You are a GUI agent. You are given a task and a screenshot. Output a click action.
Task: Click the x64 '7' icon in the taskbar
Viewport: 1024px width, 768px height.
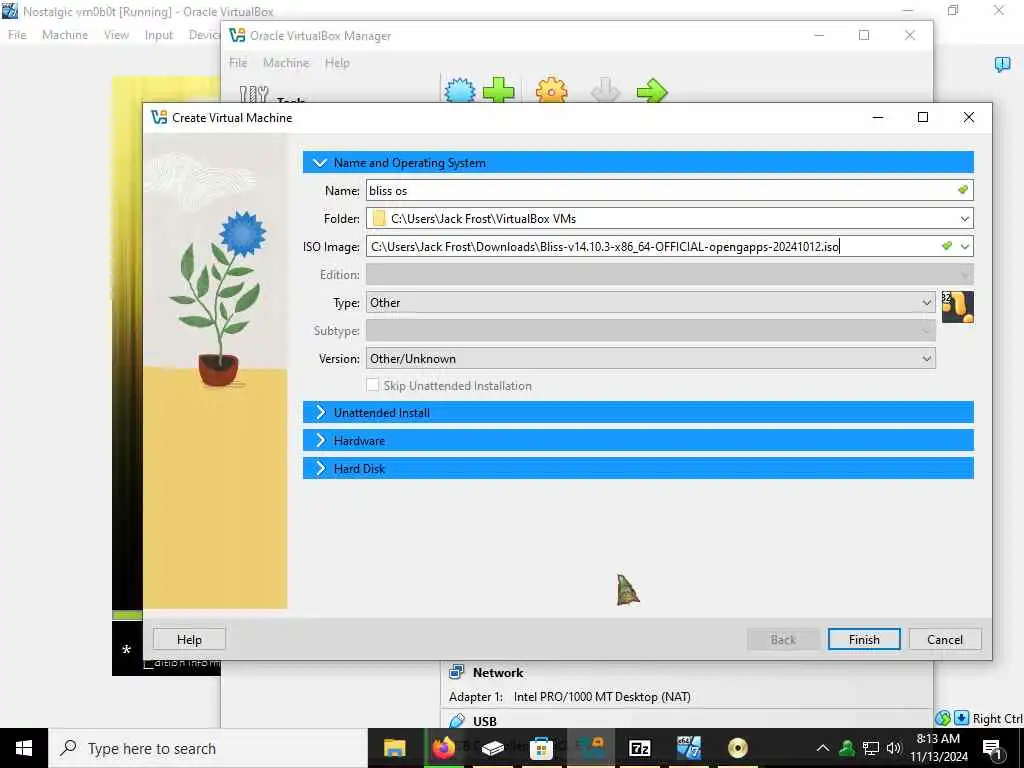click(x=688, y=748)
